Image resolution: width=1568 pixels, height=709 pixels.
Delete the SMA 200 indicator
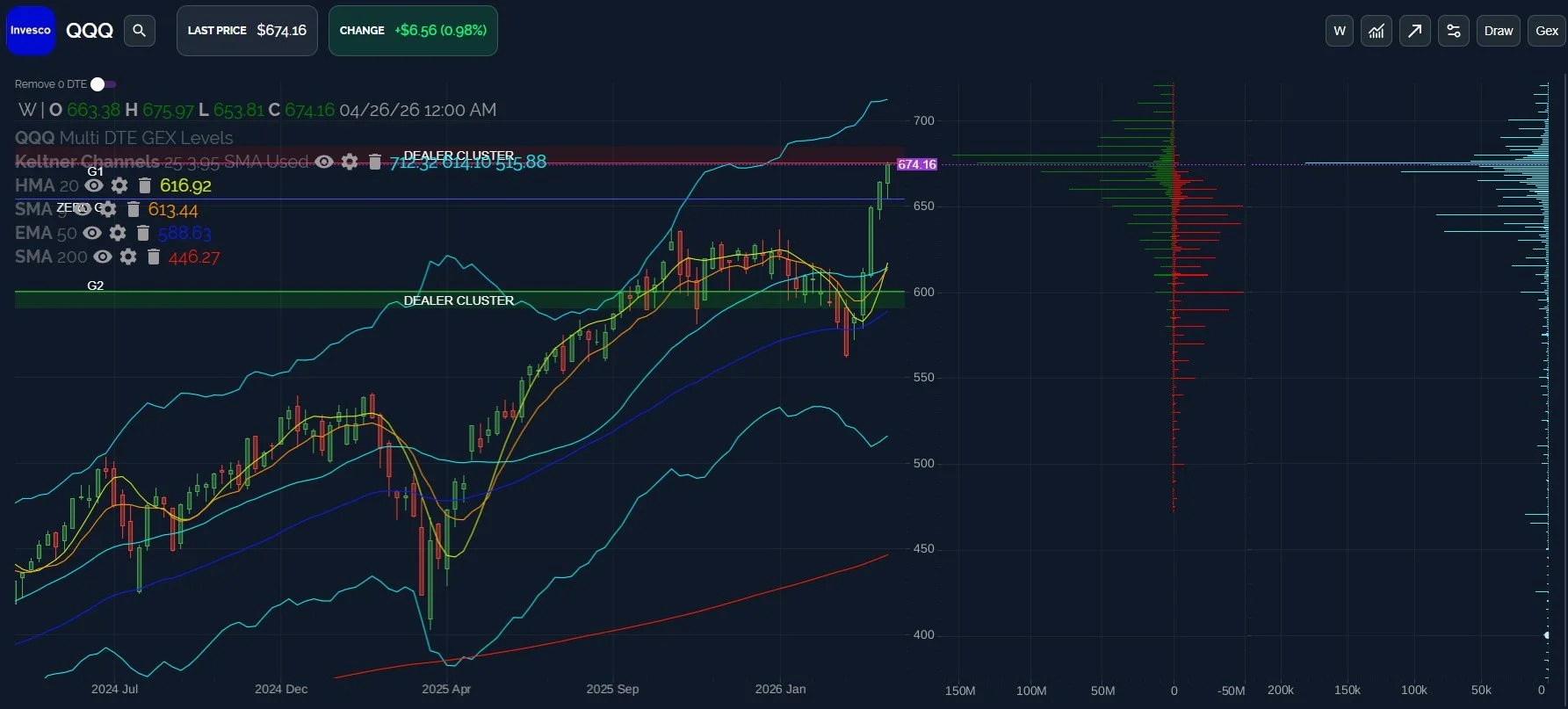click(x=154, y=257)
